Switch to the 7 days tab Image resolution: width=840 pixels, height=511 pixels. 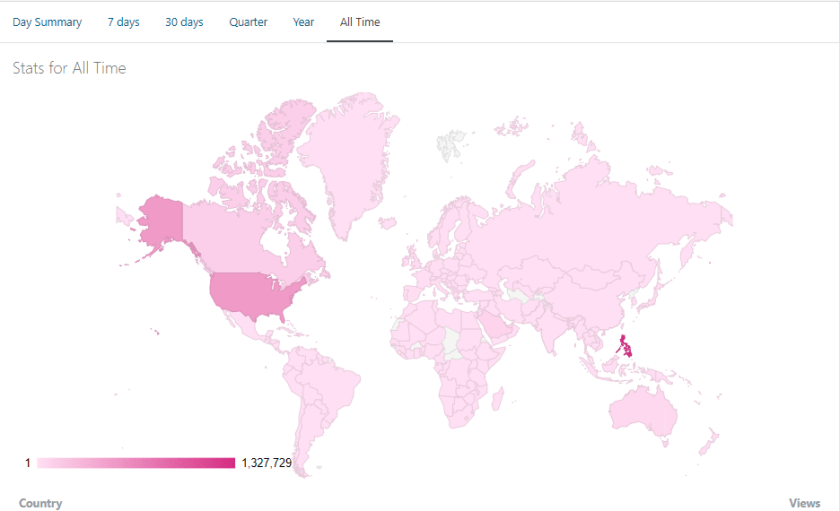point(124,22)
